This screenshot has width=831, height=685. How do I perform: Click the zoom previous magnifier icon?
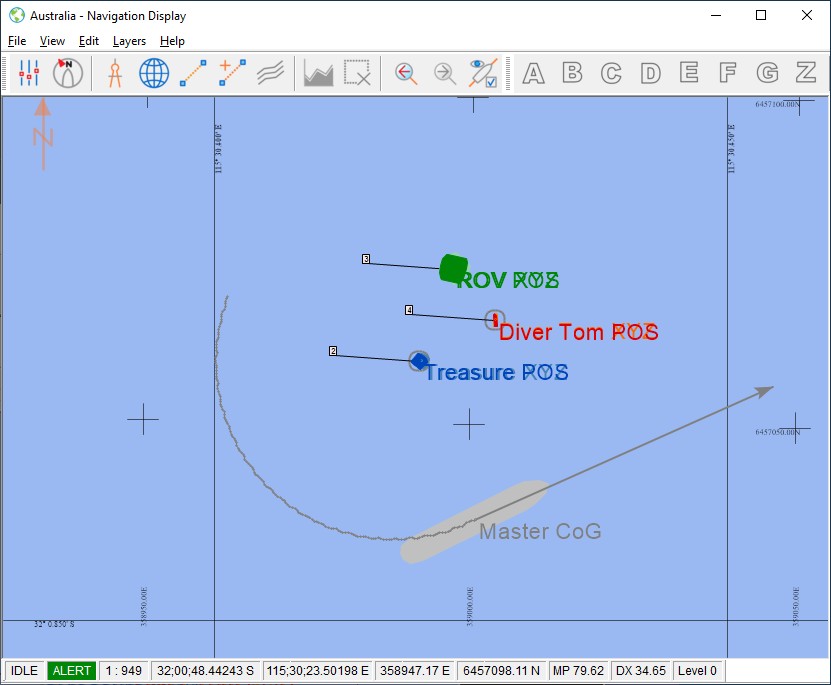[x=406, y=73]
